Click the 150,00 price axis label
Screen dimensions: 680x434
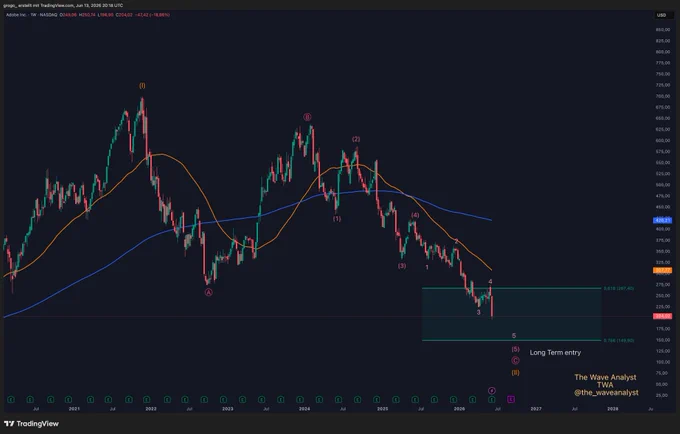click(663, 340)
